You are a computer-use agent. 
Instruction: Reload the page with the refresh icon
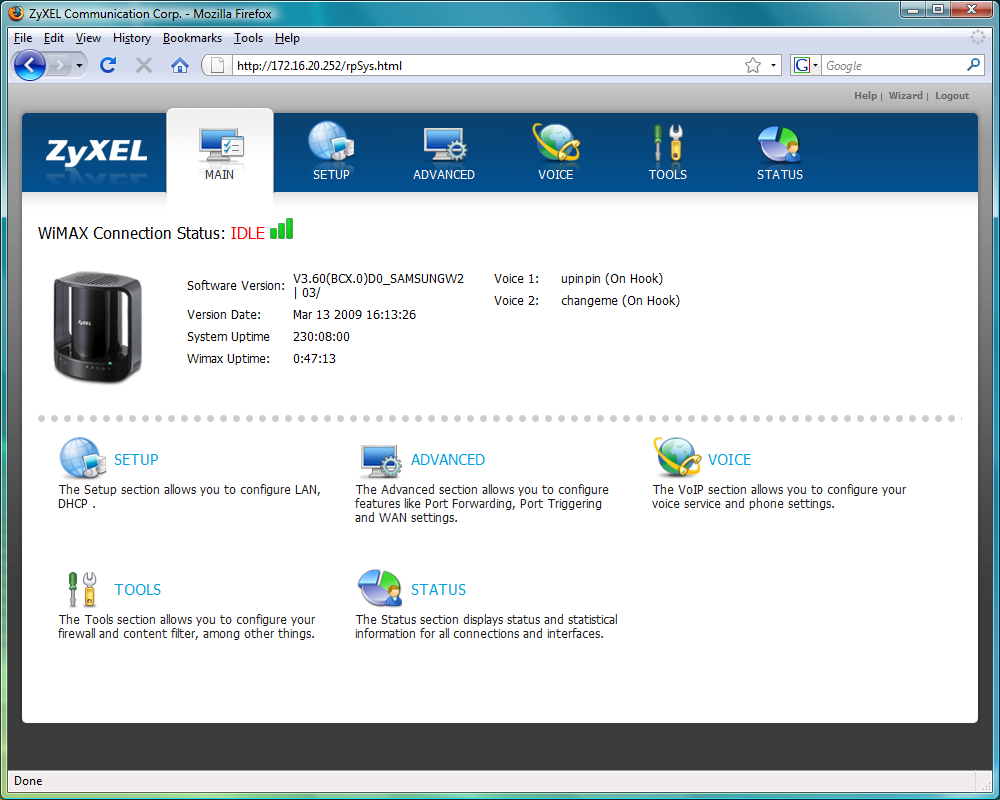click(x=108, y=64)
